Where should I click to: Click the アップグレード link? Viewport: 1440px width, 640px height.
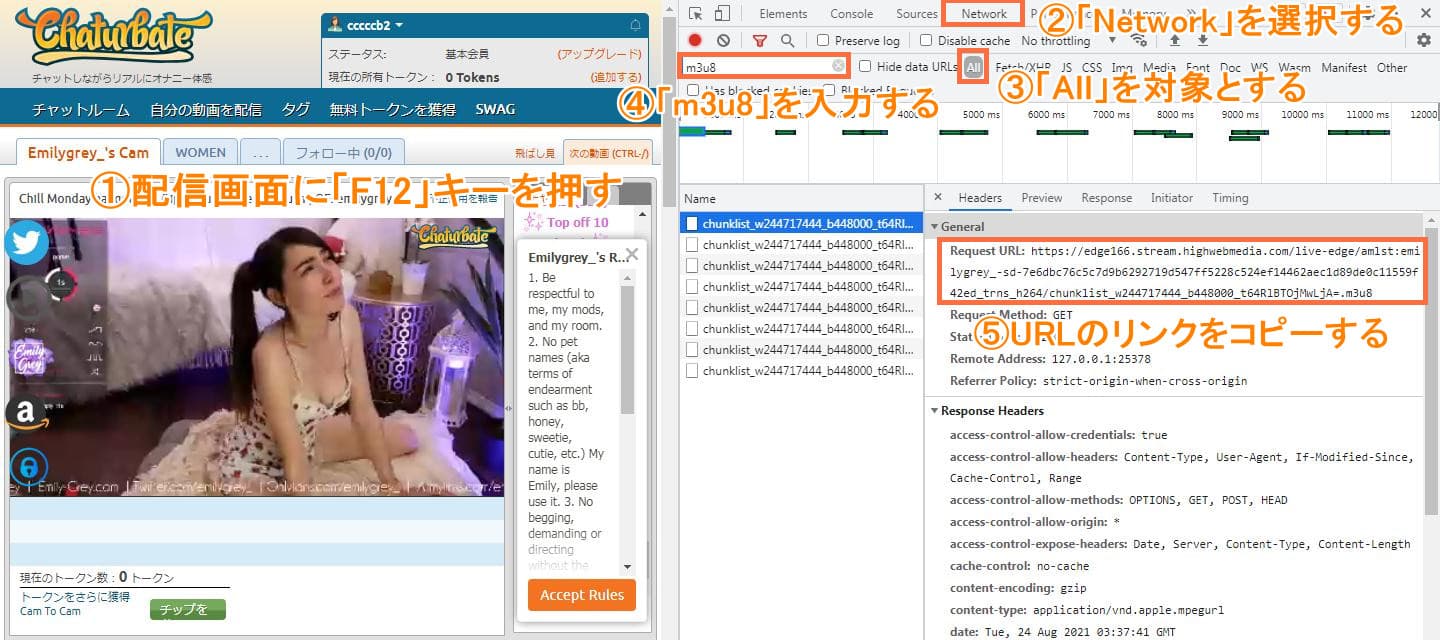tap(599, 54)
